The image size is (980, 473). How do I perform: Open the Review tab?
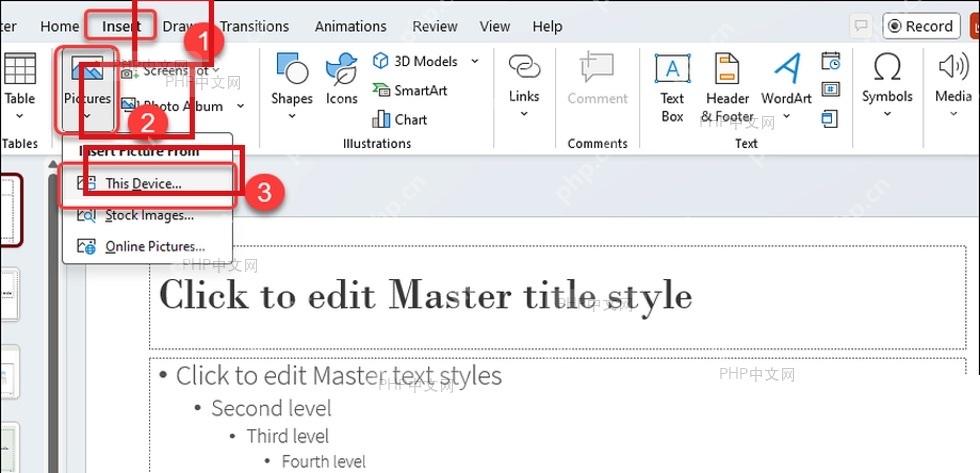pos(435,26)
